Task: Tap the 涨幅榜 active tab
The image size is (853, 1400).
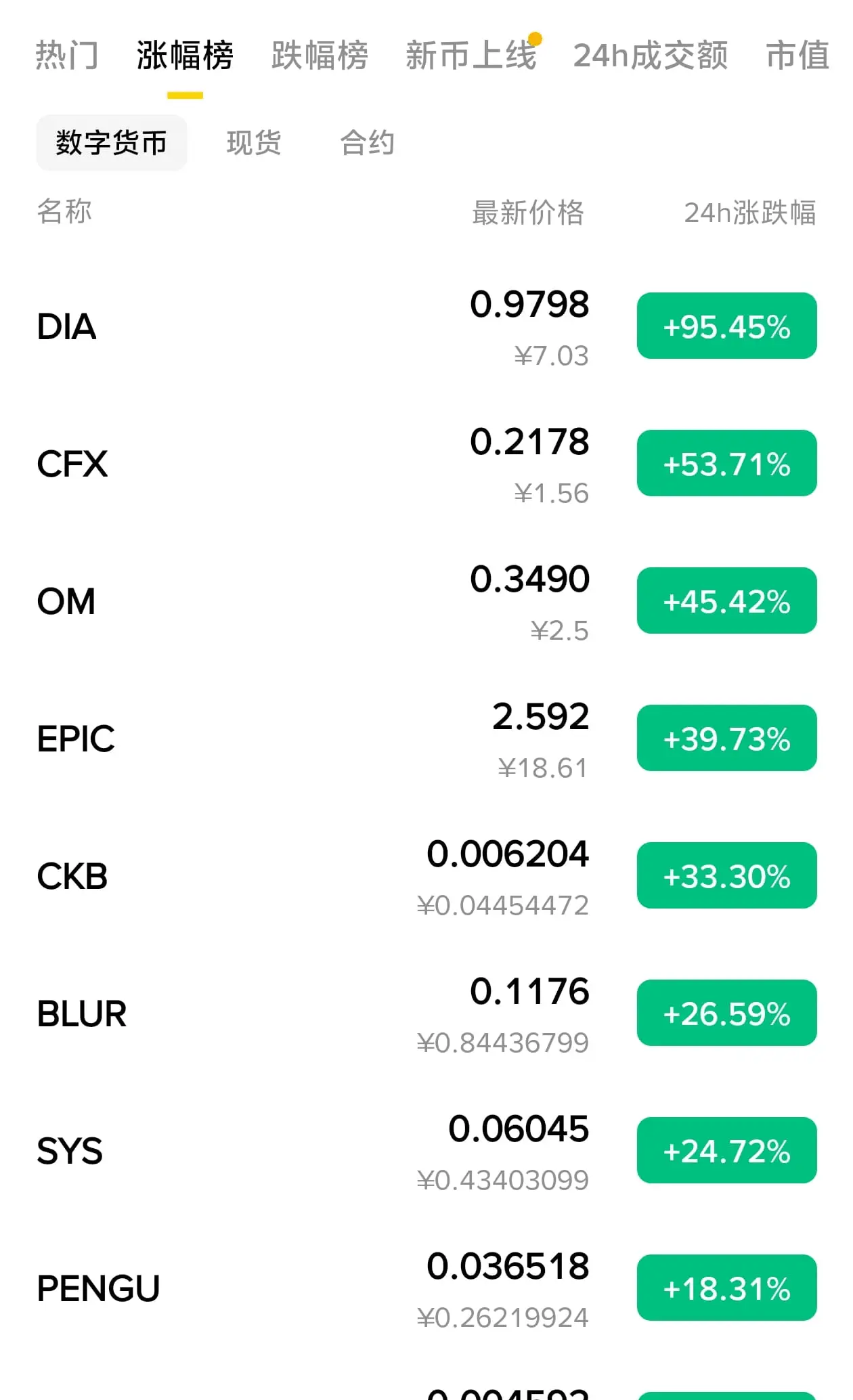Action: point(185,55)
